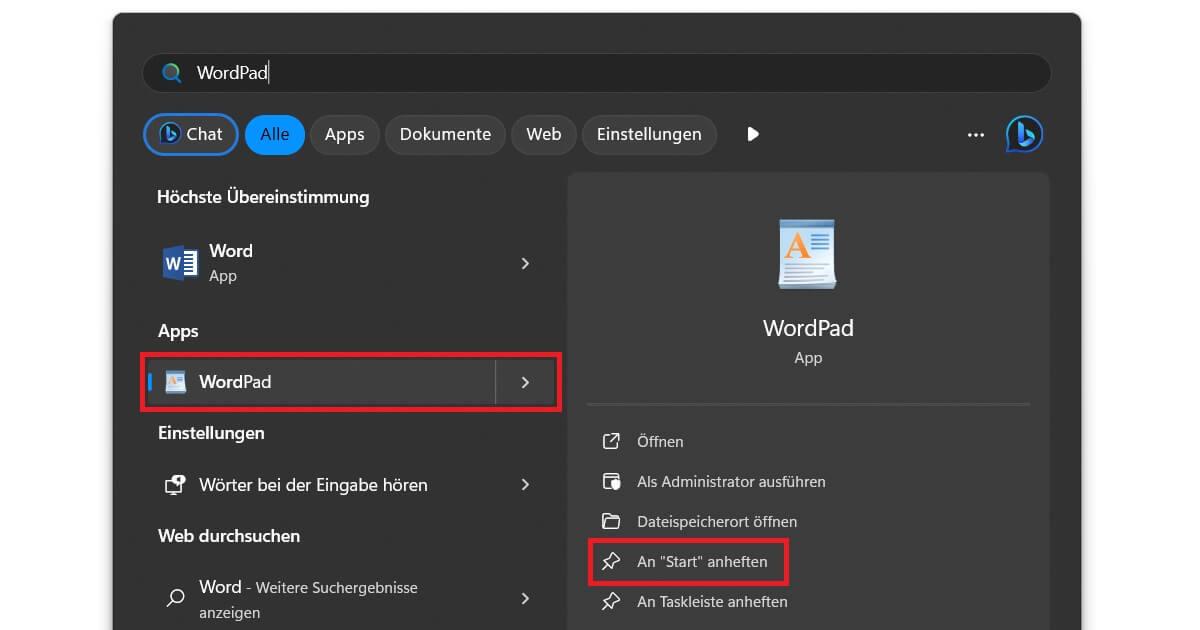Click the shield icon for Administrator ausführen
1200x630 pixels.
tap(611, 481)
